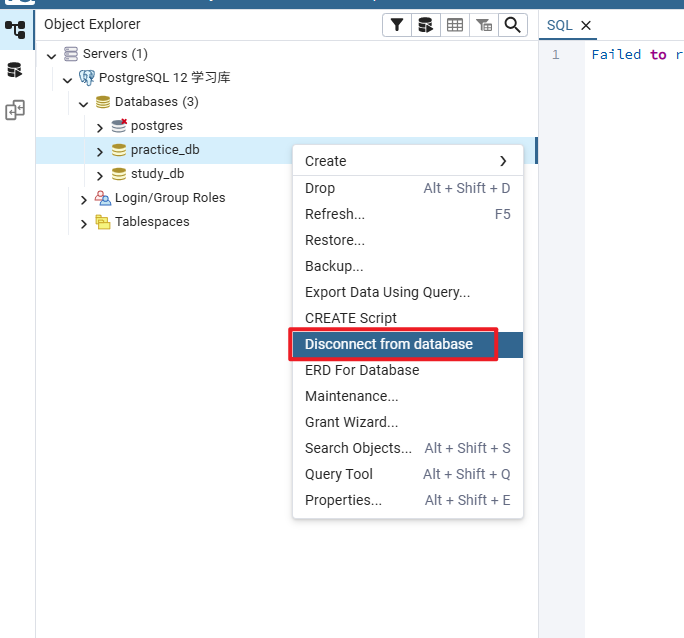Open the Object Explorer sidebar icon

(16, 30)
